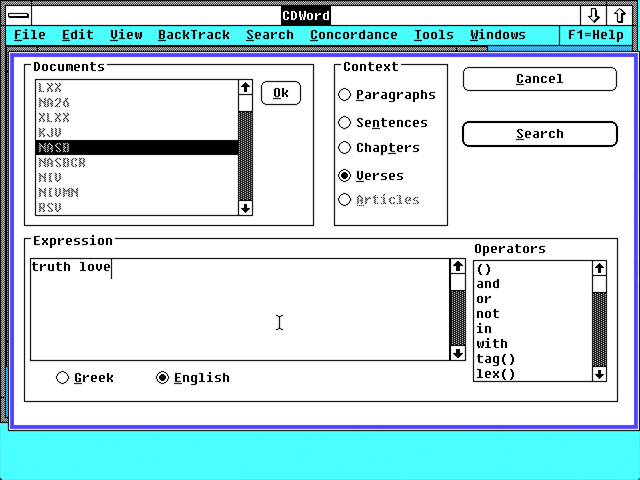Click the Operators list scroll down arrow

click(599, 374)
